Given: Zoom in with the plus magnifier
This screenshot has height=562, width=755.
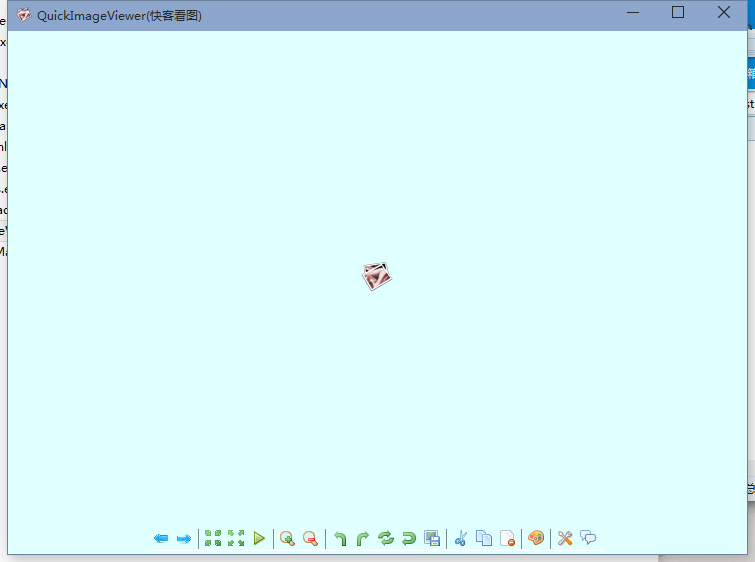Looking at the screenshot, I should (x=287, y=538).
